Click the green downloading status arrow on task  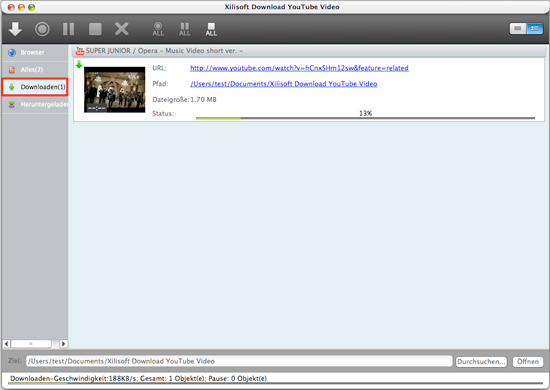point(79,64)
